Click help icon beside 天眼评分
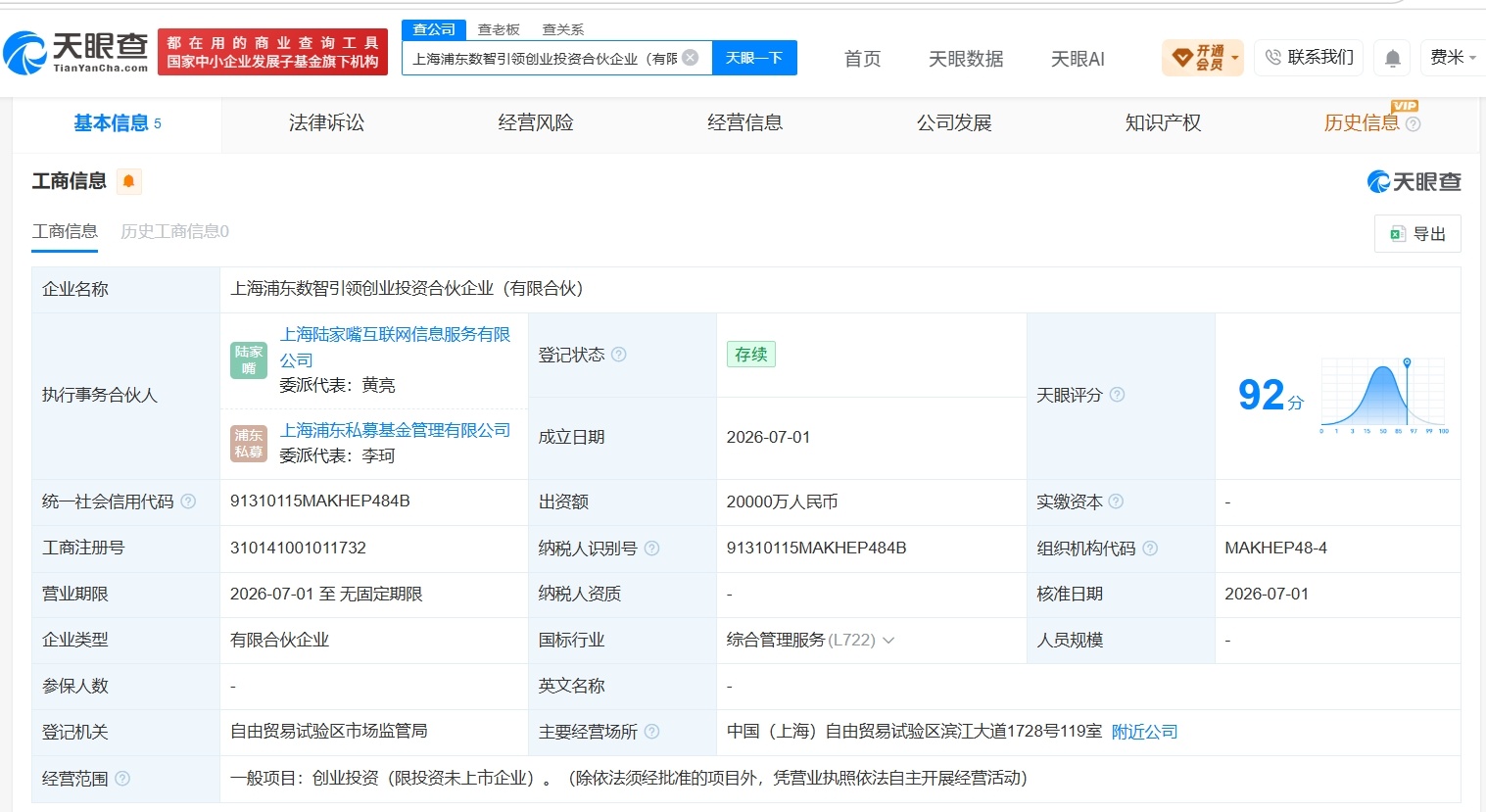1486x812 pixels. 1117,395
